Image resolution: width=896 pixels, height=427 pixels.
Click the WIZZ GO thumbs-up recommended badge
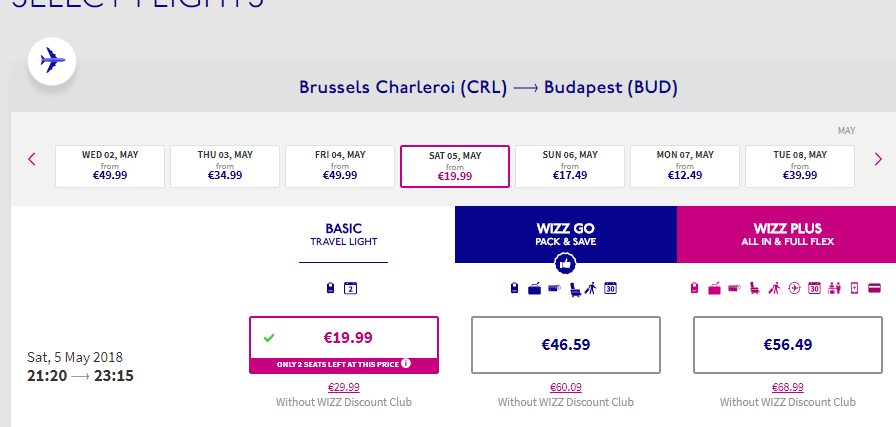566,264
